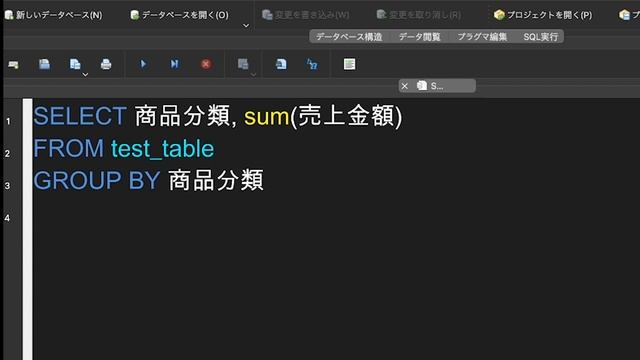Screen dimensions: 640x360
Task: Save the SQL file
Action: click(75, 64)
